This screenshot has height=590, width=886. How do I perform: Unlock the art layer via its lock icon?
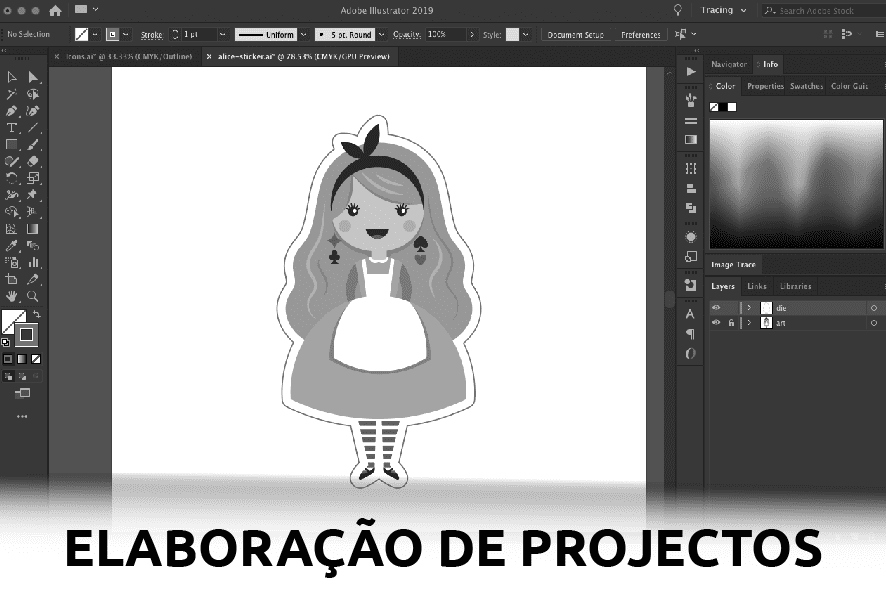click(731, 323)
